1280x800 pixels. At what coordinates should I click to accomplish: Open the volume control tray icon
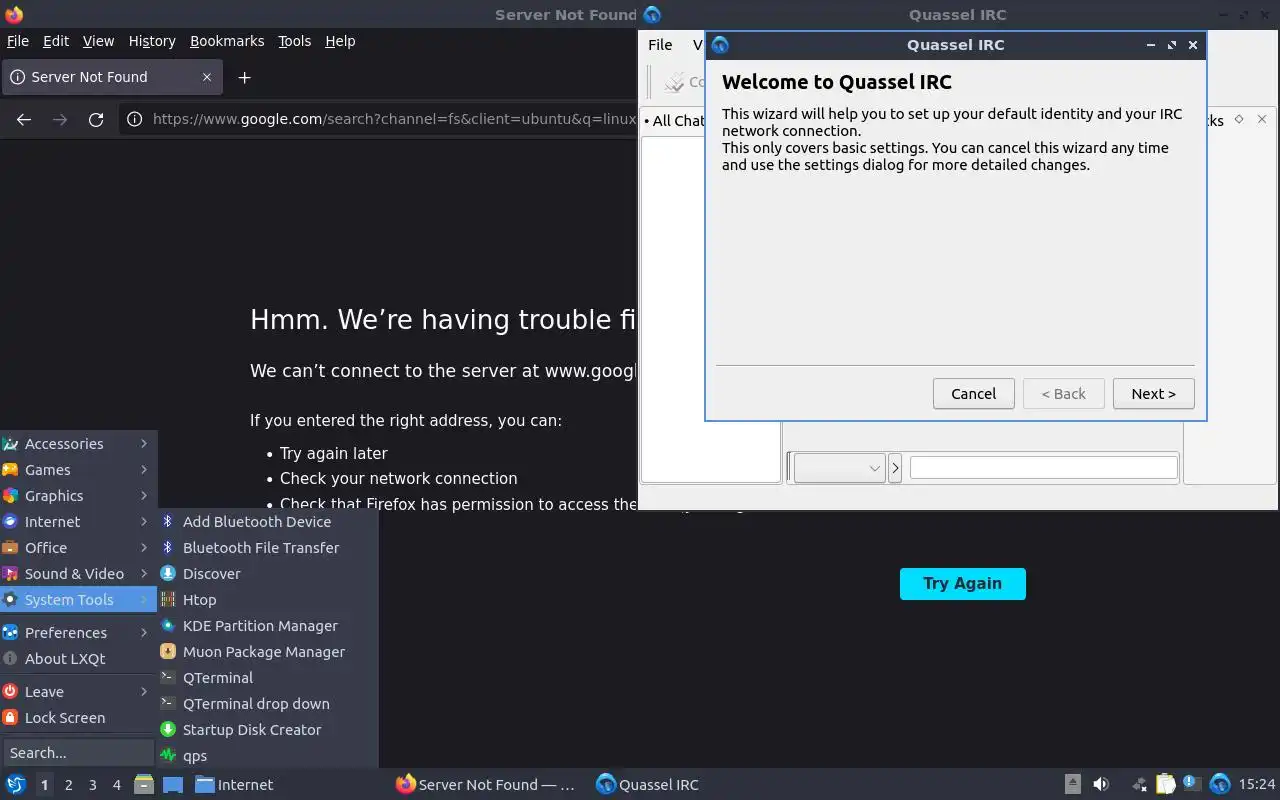coord(1101,784)
